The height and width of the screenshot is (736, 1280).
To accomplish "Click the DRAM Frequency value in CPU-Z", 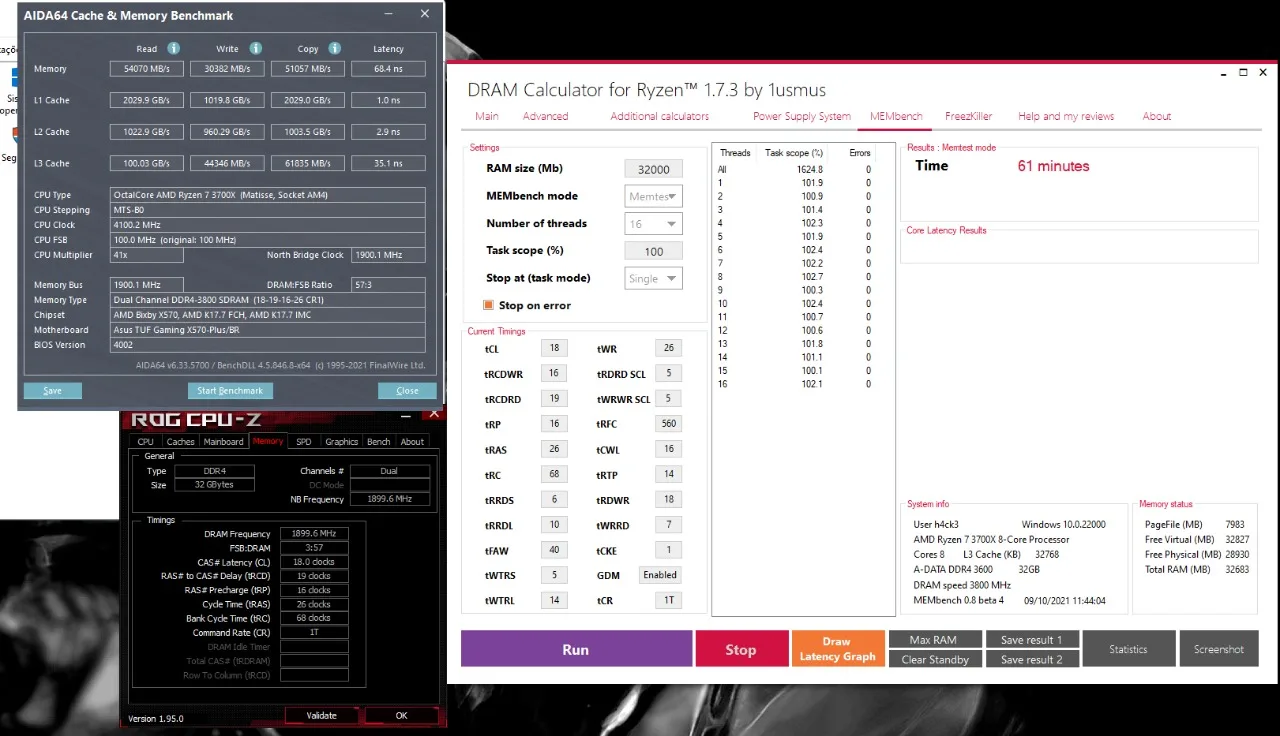I will coord(314,534).
